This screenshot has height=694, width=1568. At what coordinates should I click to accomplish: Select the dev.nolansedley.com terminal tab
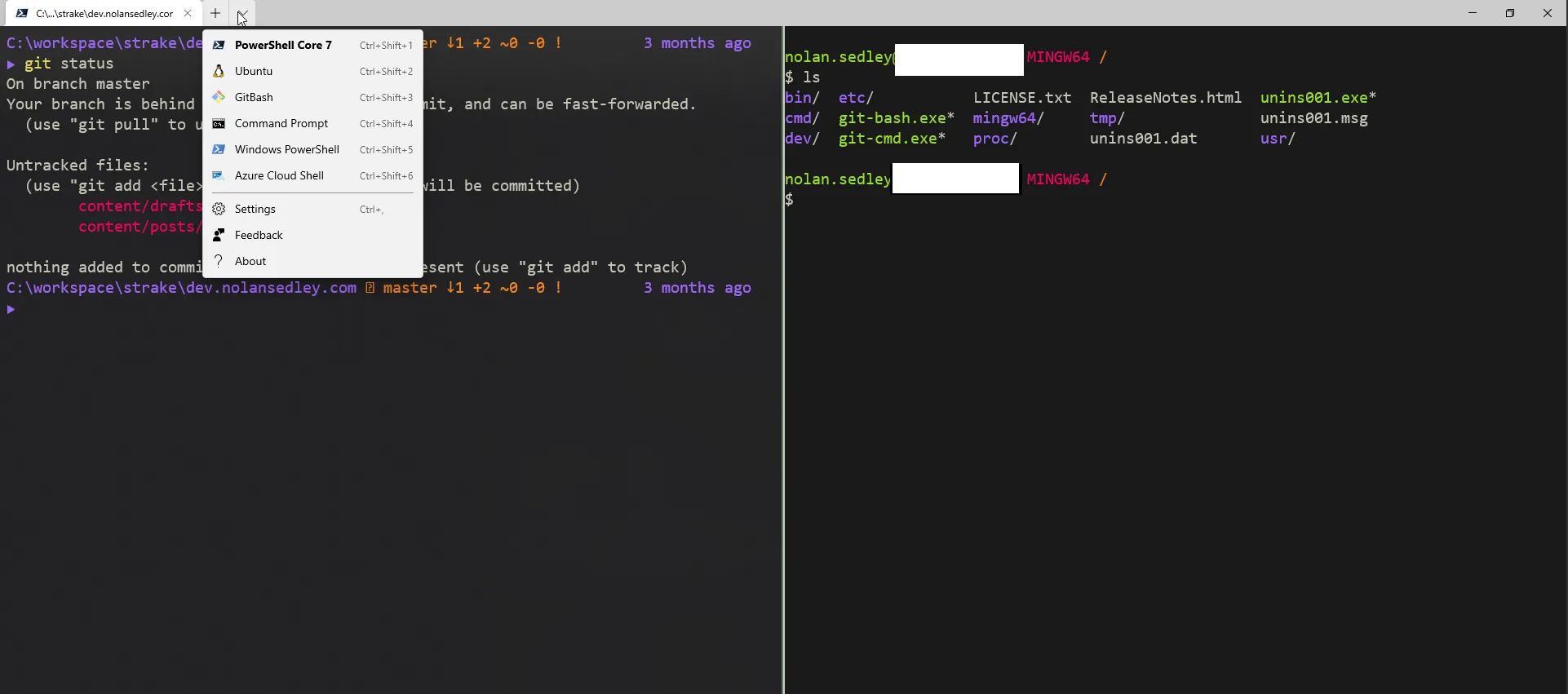pos(104,13)
